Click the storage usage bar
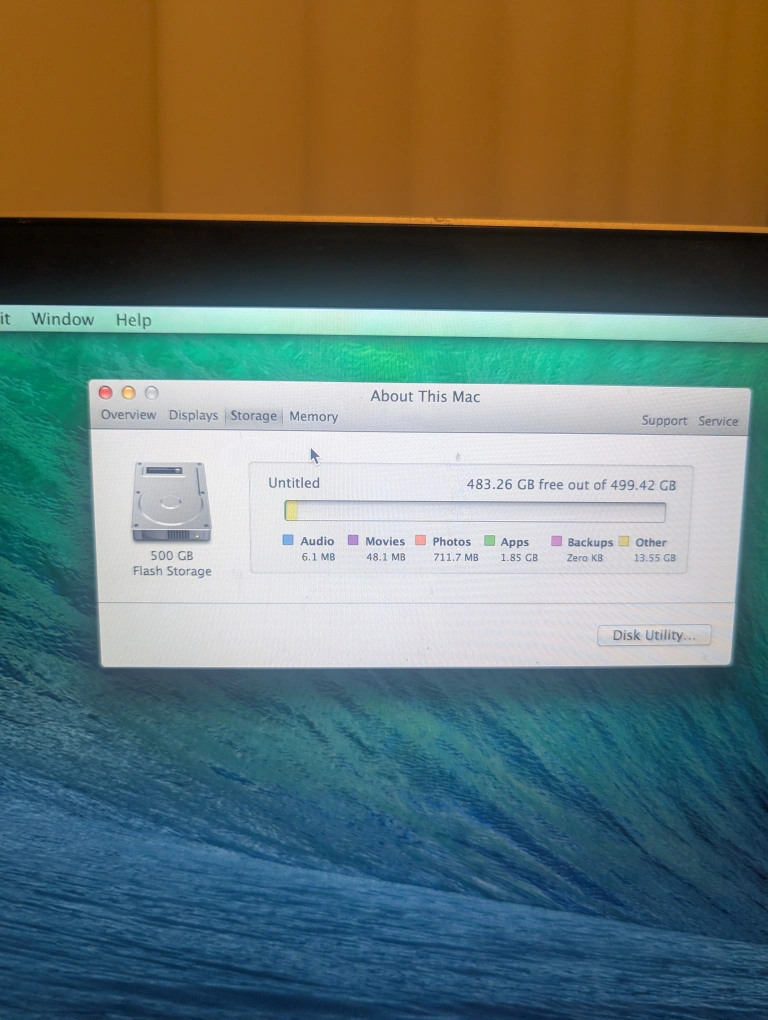Viewport: 768px width, 1020px height. point(475,512)
